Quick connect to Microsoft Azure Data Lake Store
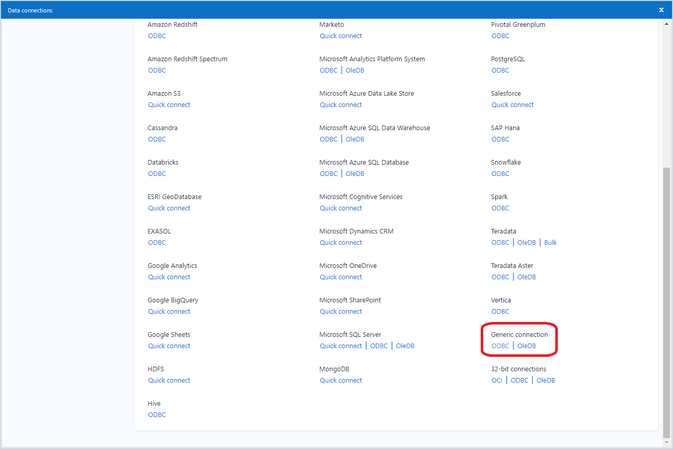The image size is (673, 449). (341, 105)
